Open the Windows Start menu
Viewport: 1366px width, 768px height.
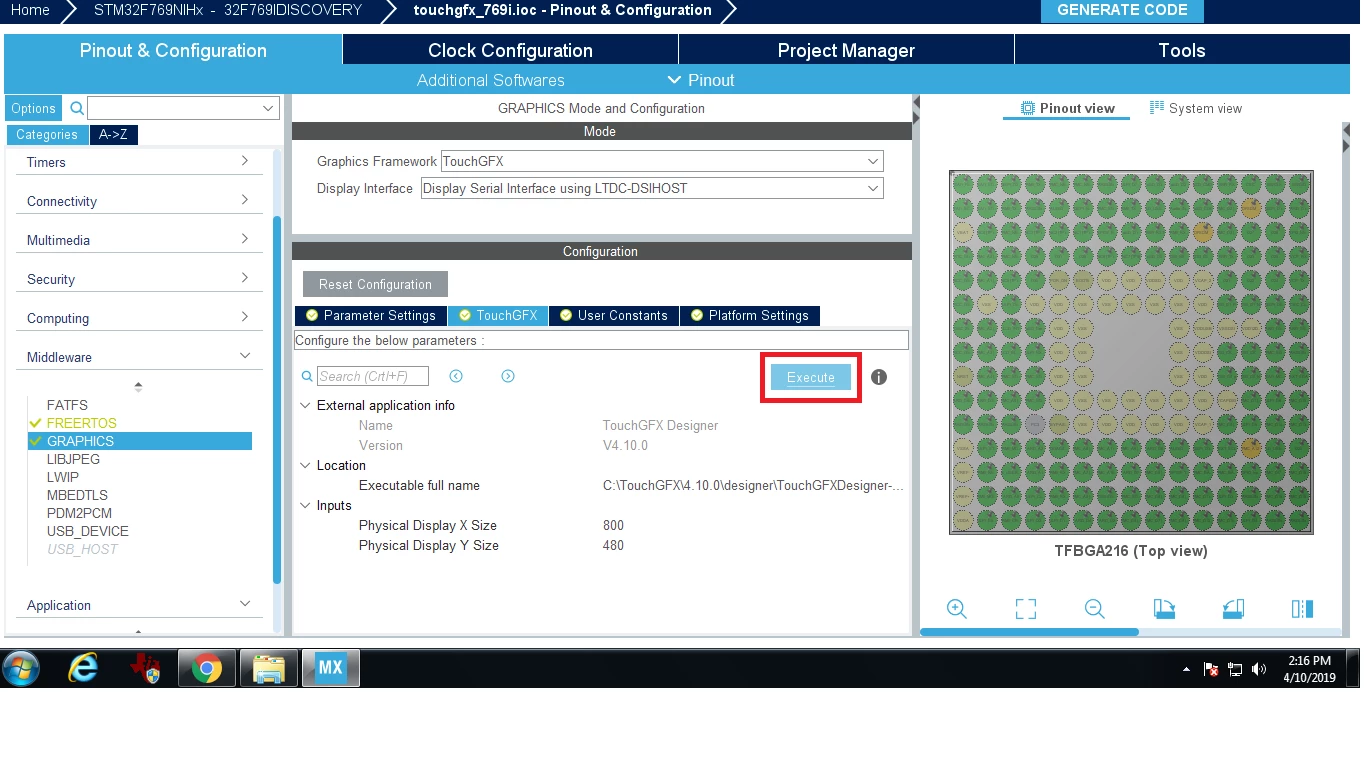pyautogui.click(x=20, y=669)
